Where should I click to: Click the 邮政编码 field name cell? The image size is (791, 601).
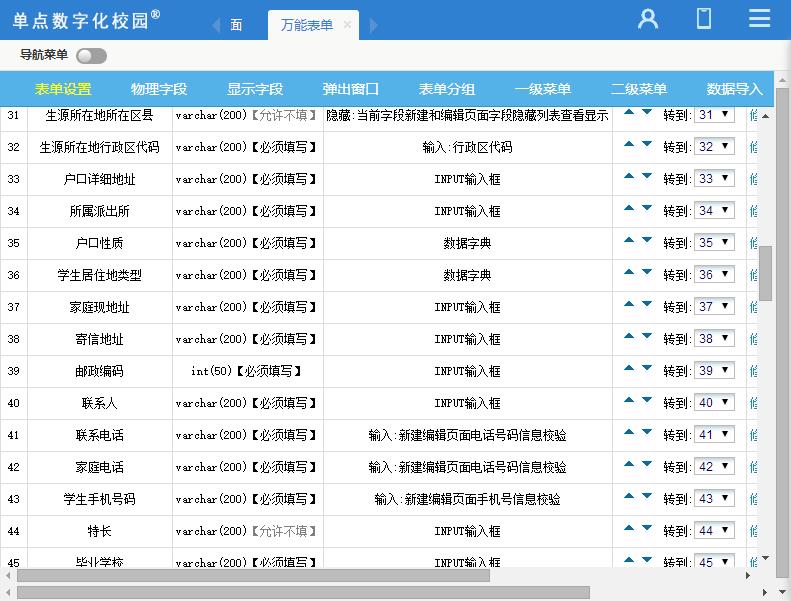(99, 371)
